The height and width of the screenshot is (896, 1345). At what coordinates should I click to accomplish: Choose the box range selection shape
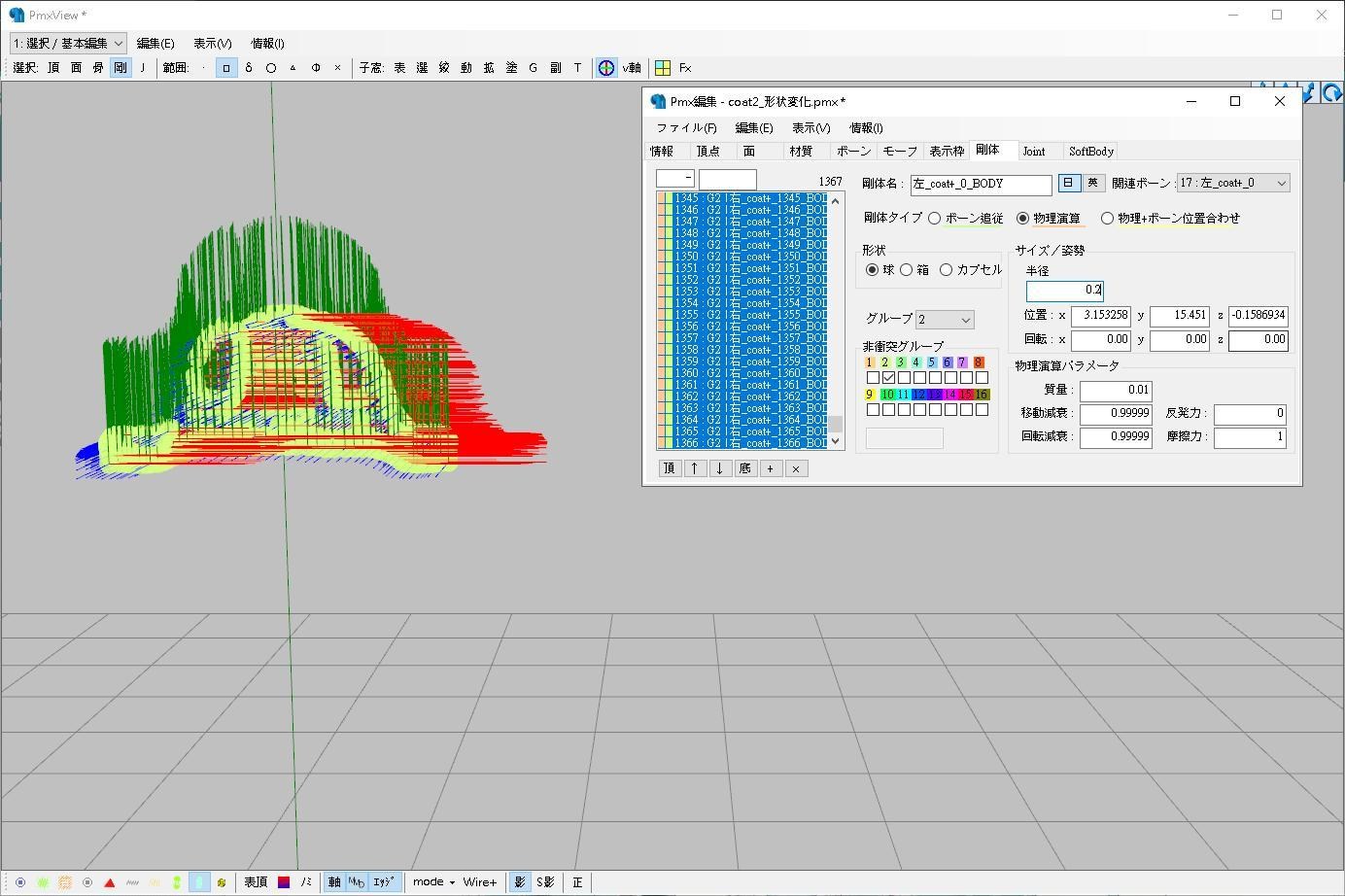click(226, 68)
